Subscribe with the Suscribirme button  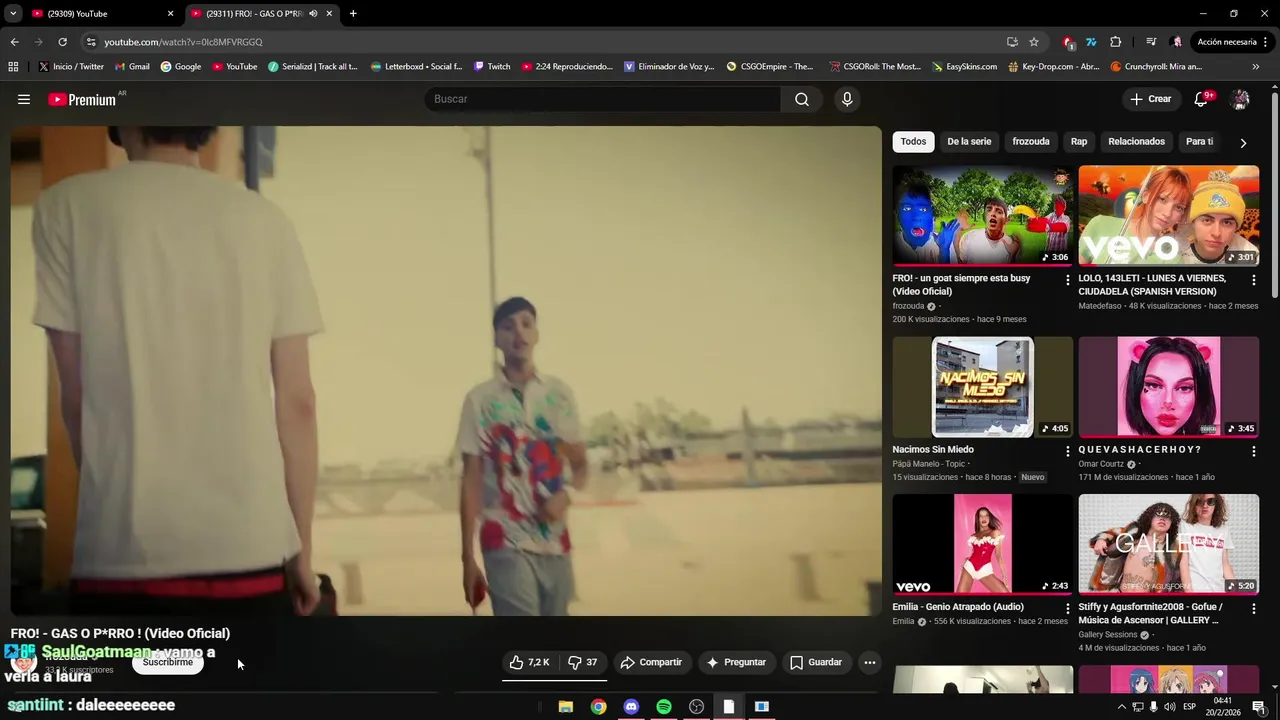[x=167, y=662]
